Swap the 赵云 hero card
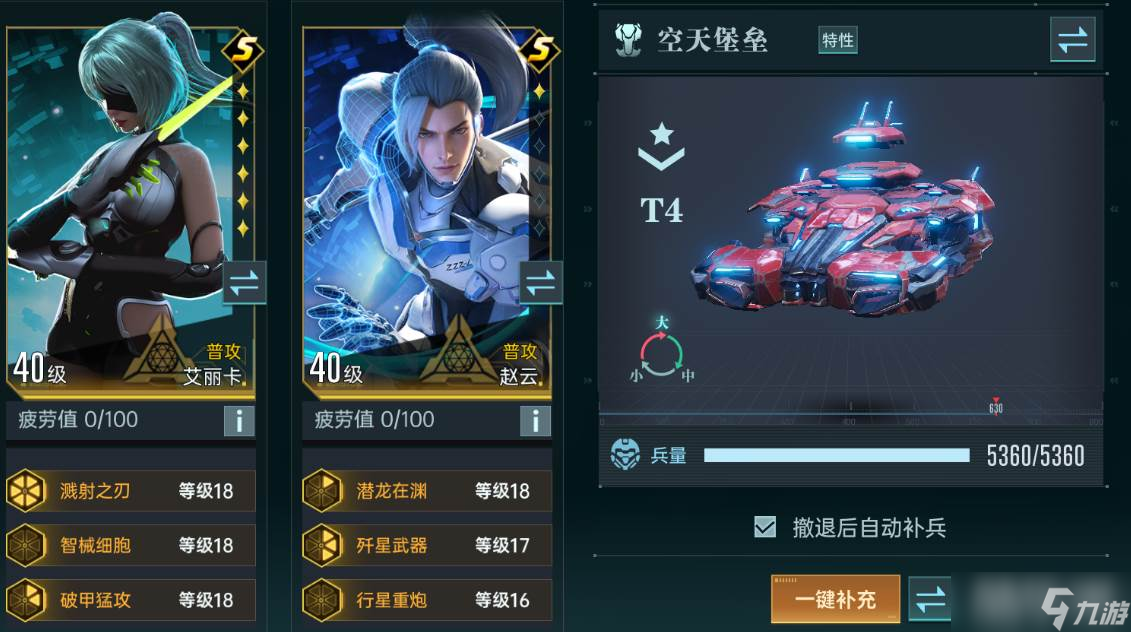The width and height of the screenshot is (1131, 632). [541, 283]
